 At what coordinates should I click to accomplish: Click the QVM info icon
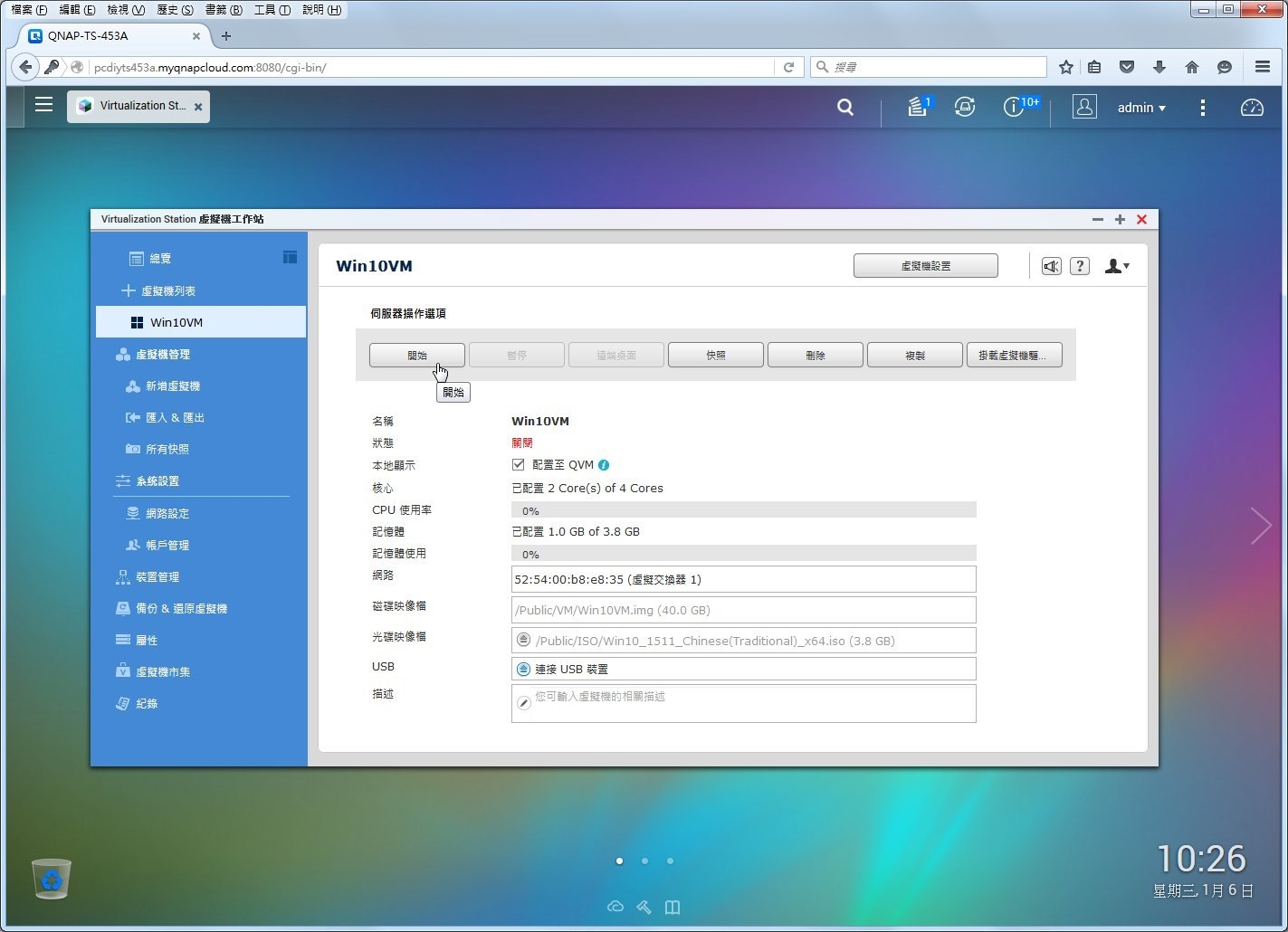tap(604, 465)
